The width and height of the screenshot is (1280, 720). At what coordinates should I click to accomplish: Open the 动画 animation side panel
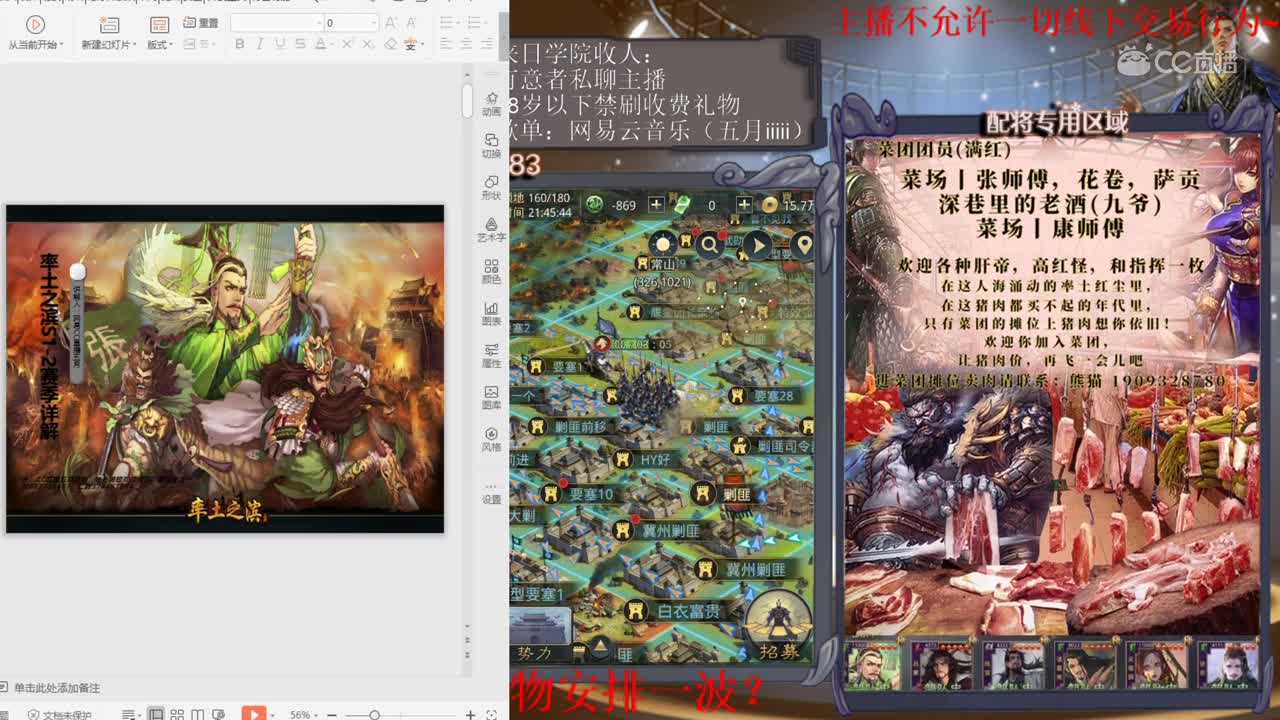[x=491, y=104]
